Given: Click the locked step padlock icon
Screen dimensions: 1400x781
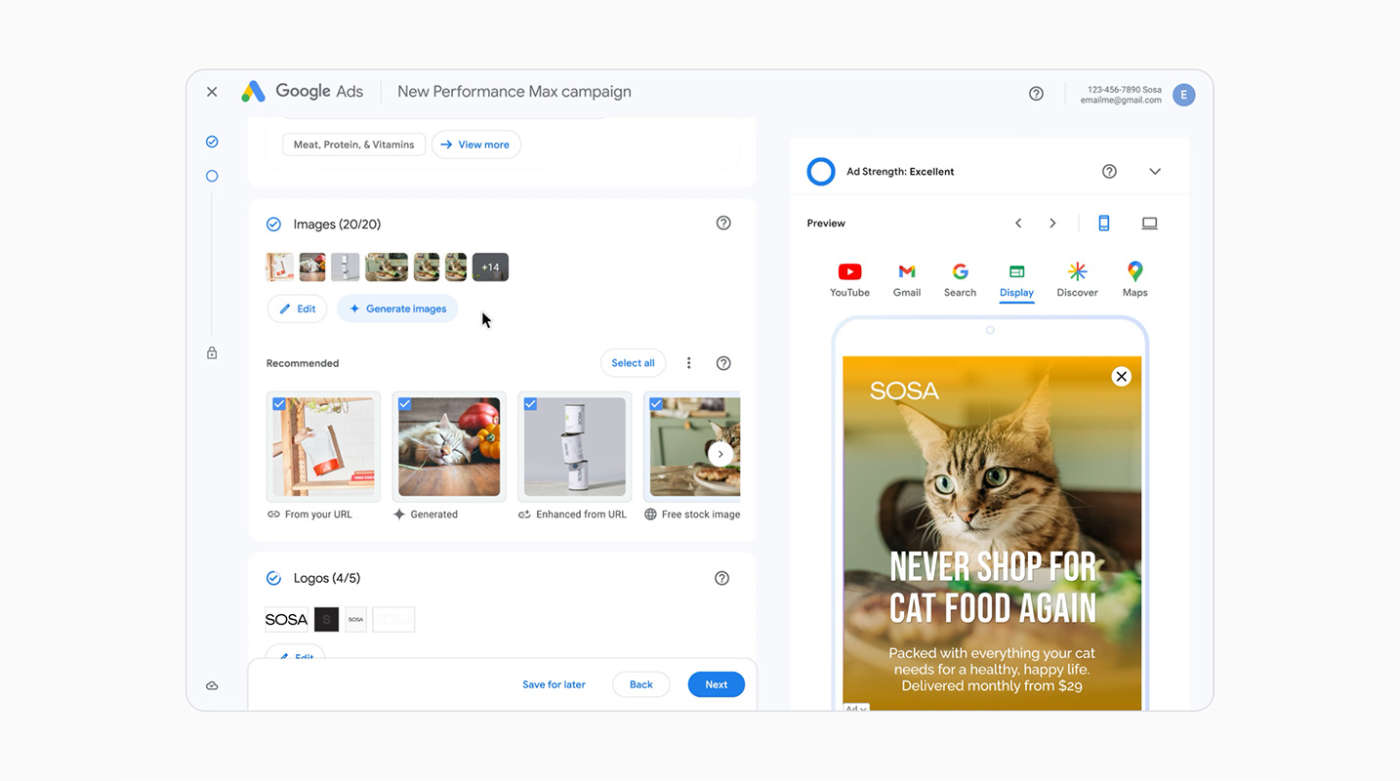Looking at the screenshot, I should tap(212, 353).
